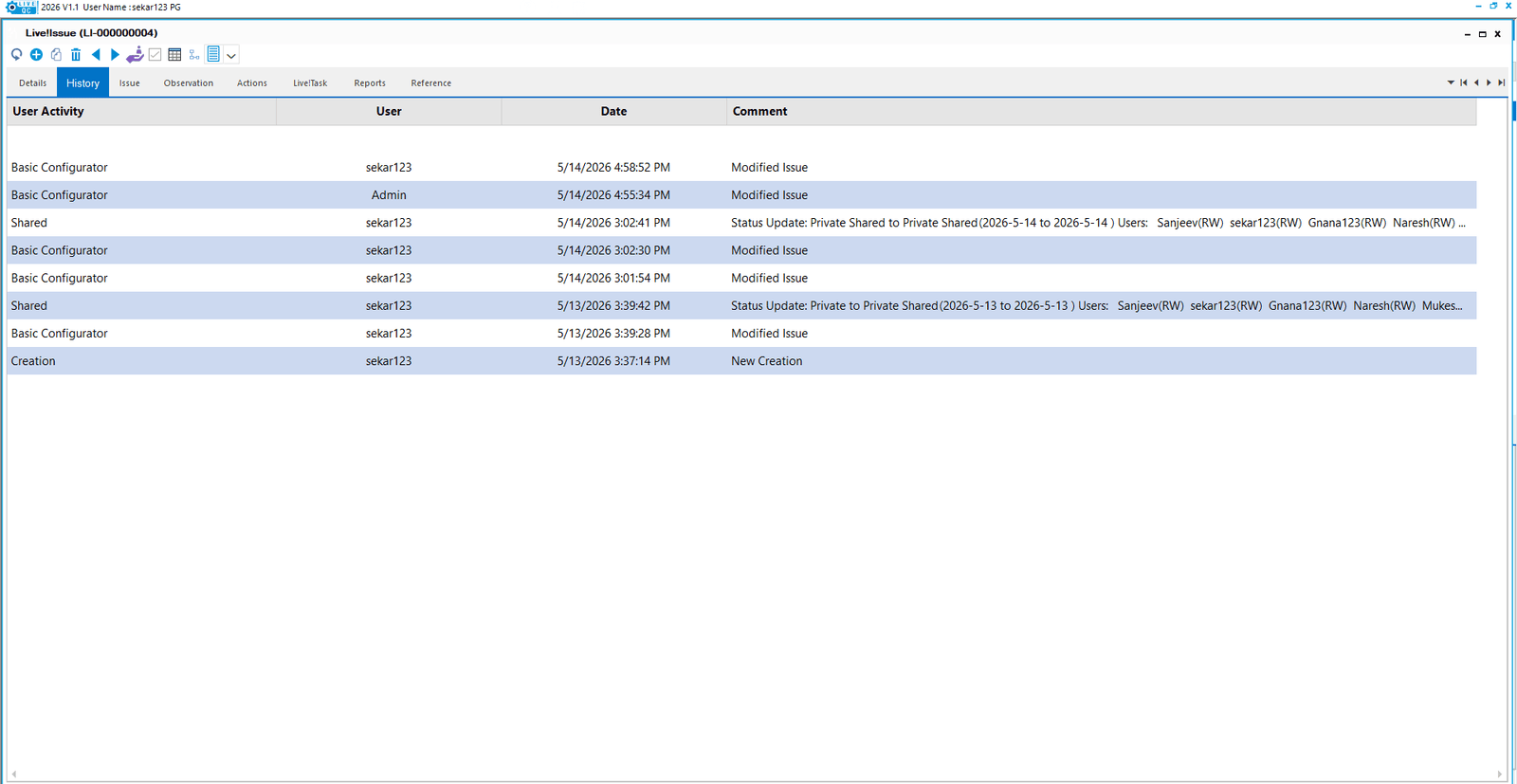This screenshot has width=1517, height=784.
Task: Click the date cell 5/13/2026 3:39:28 PM
Action: pyautogui.click(x=613, y=334)
